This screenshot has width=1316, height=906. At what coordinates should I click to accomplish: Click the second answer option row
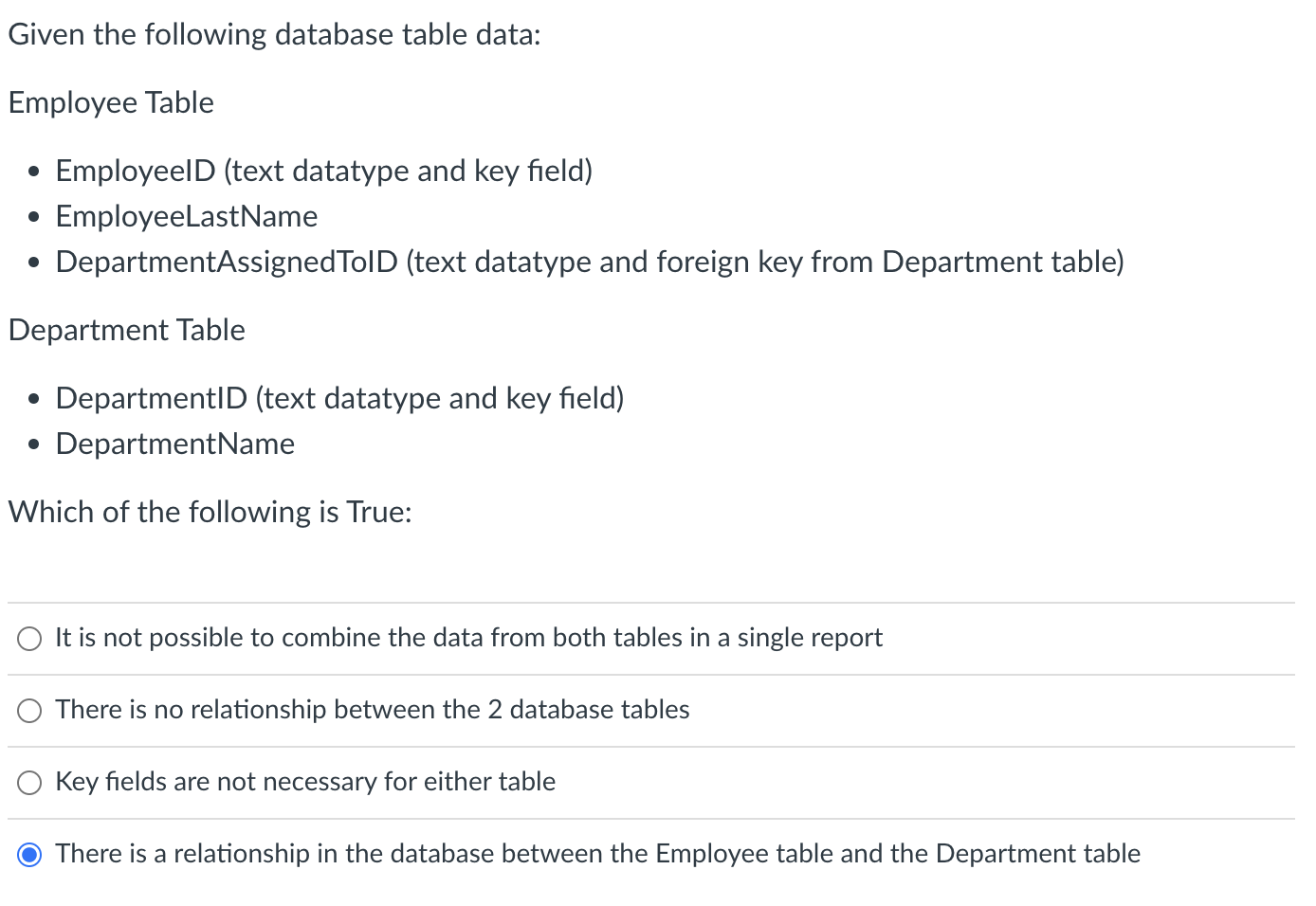pyautogui.click(x=373, y=710)
